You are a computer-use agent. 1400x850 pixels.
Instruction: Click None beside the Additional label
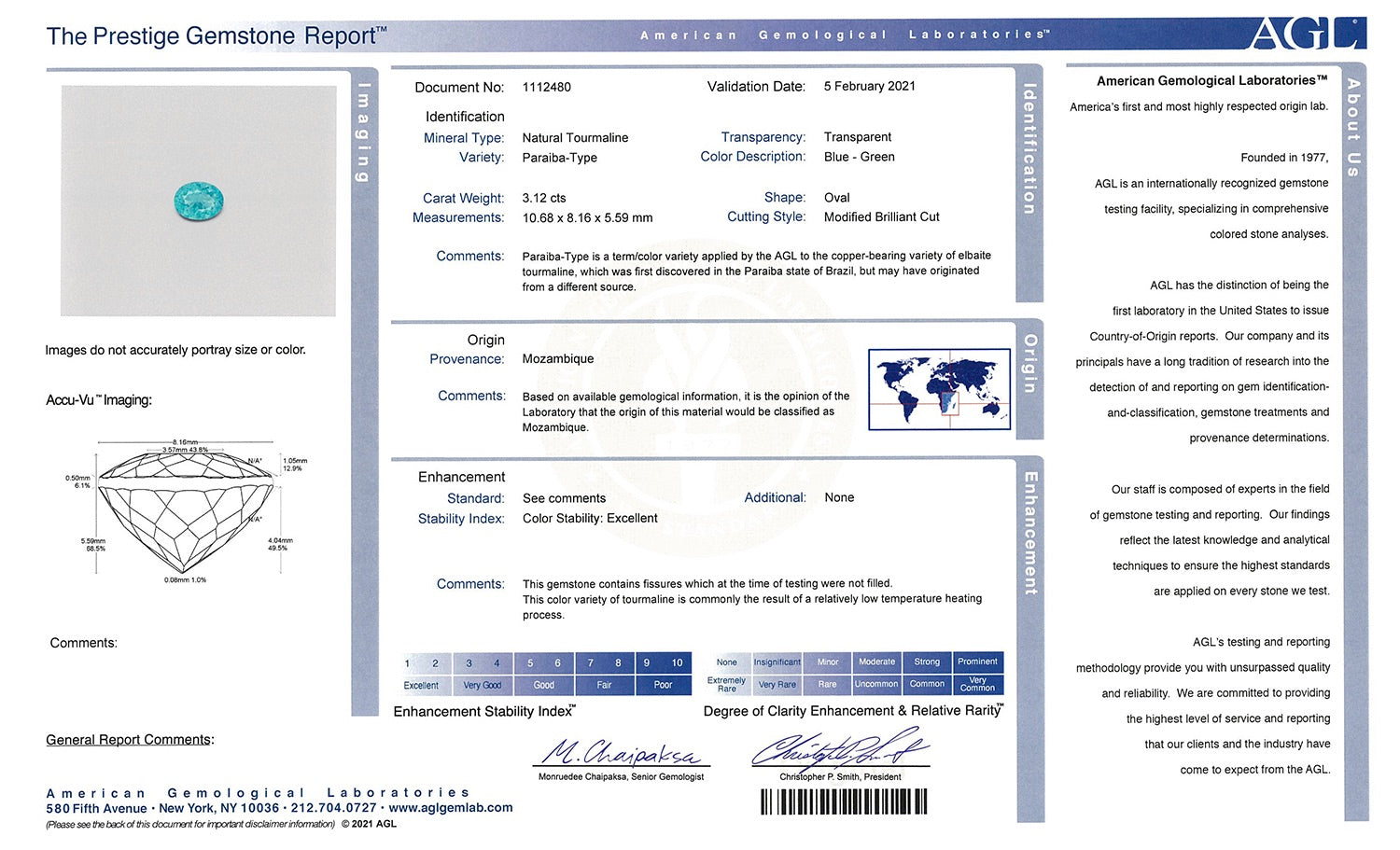pyautogui.click(x=839, y=497)
